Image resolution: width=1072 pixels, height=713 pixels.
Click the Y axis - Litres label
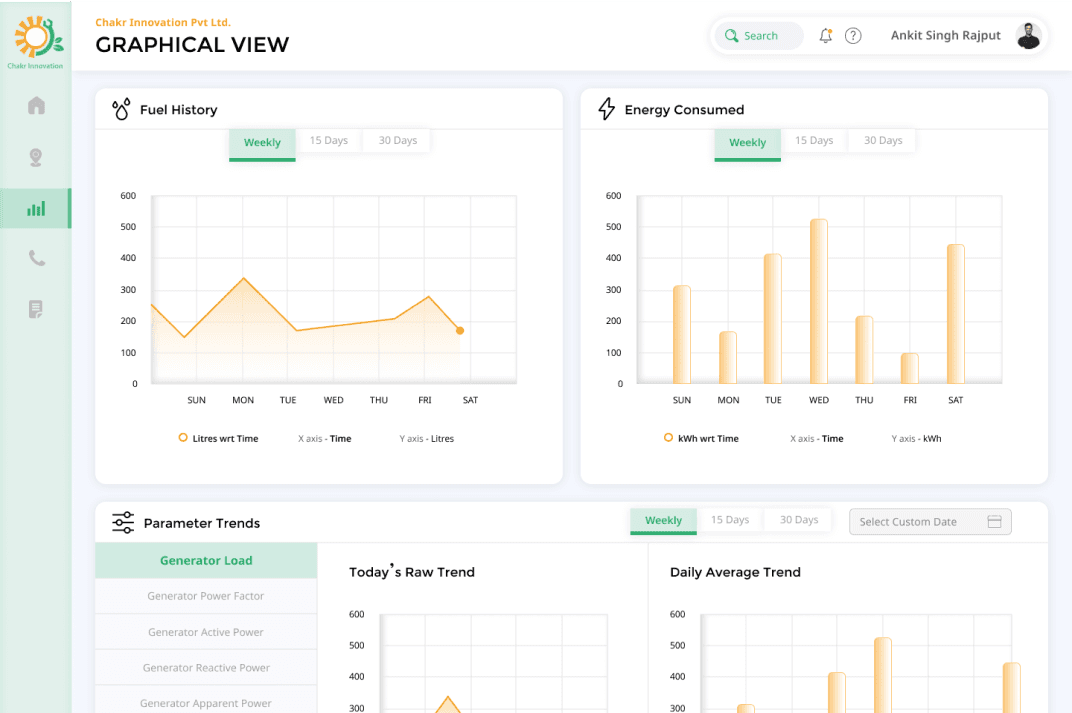427,439
